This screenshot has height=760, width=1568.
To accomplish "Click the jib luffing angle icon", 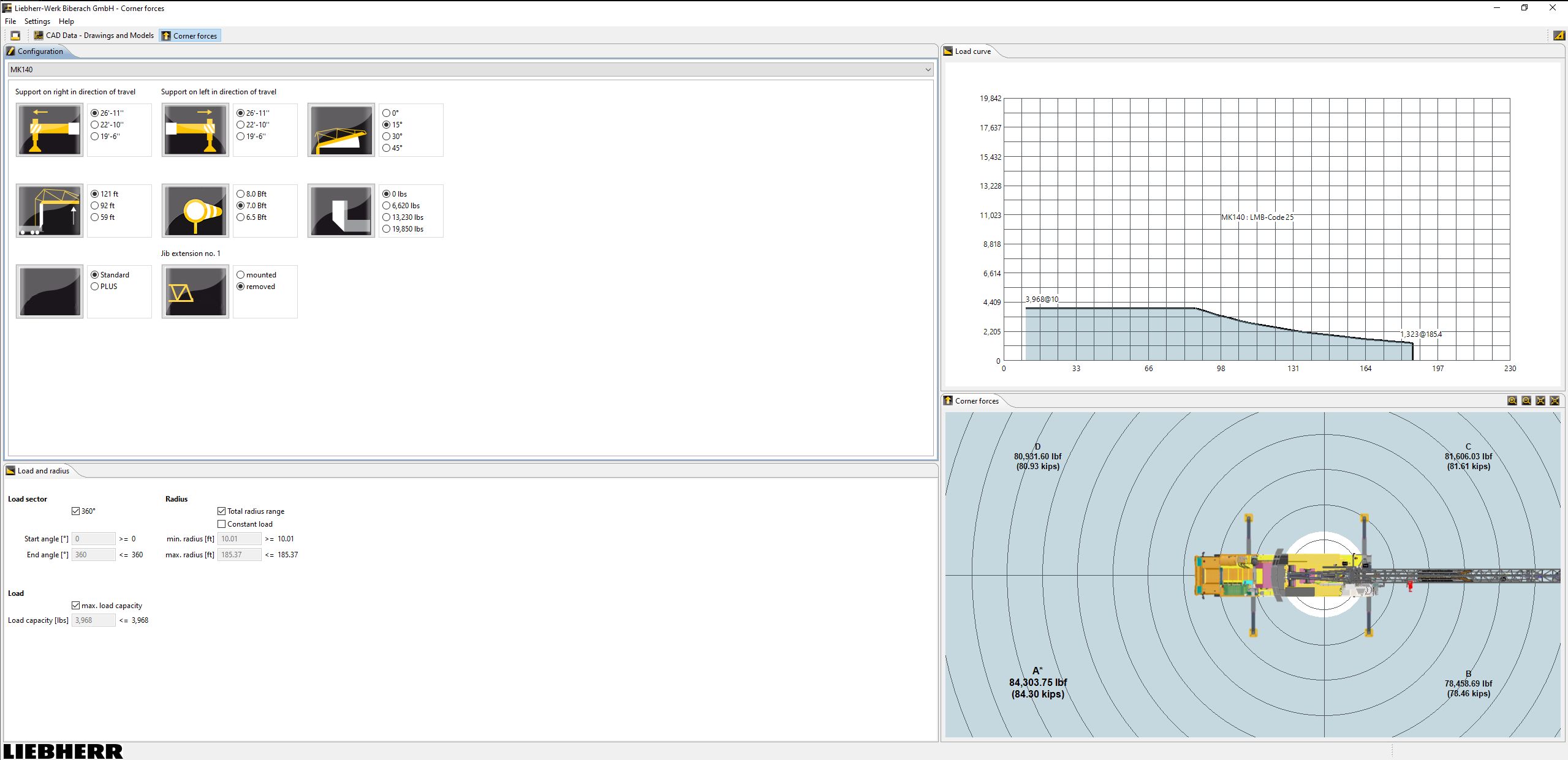I will pyautogui.click(x=341, y=130).
